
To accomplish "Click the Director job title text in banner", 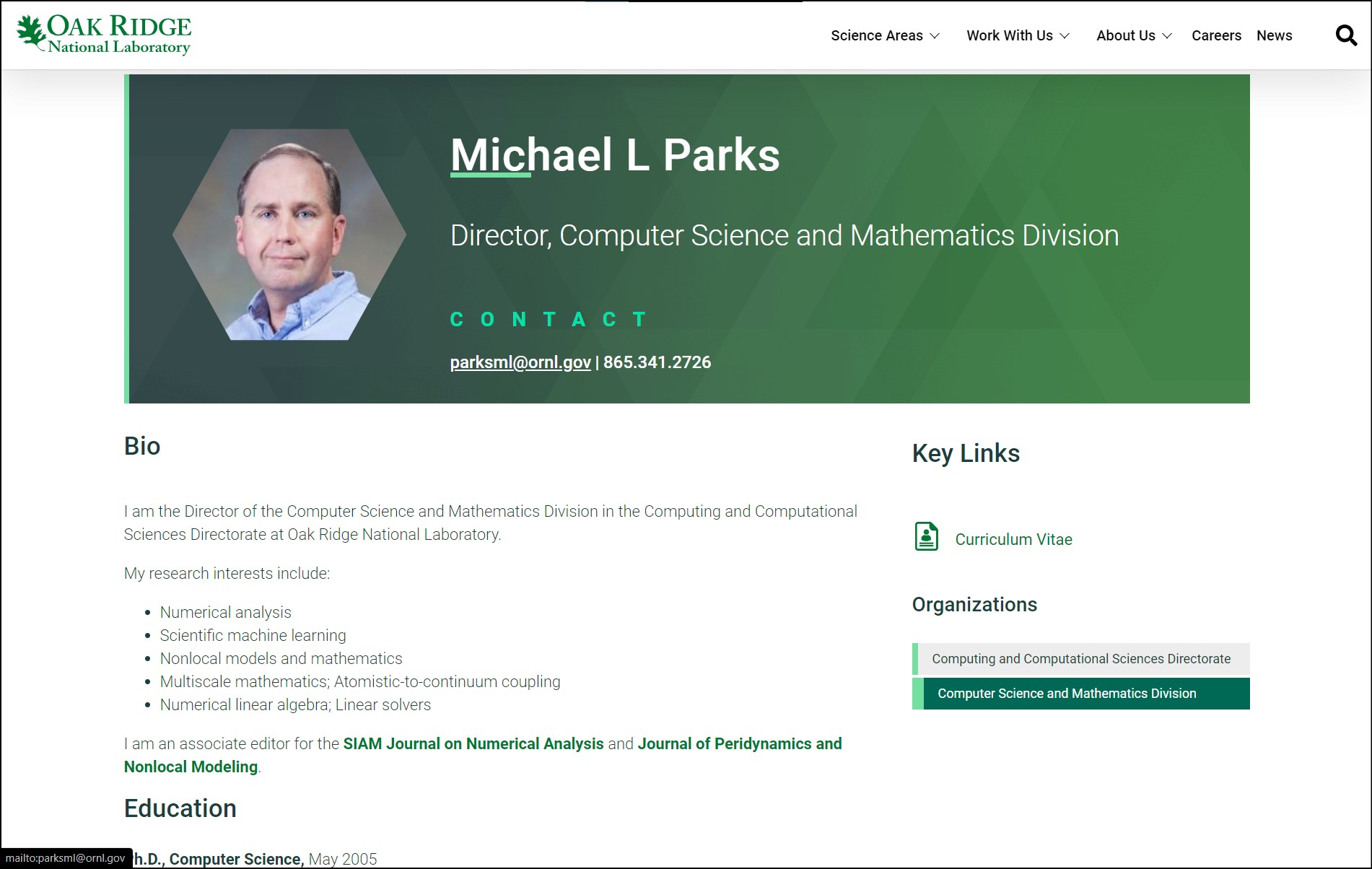I will (784, 235).
